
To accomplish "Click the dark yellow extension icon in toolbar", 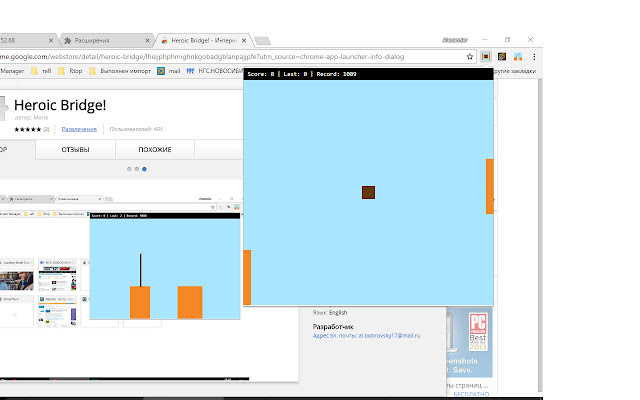I will (x=501, y=57).
